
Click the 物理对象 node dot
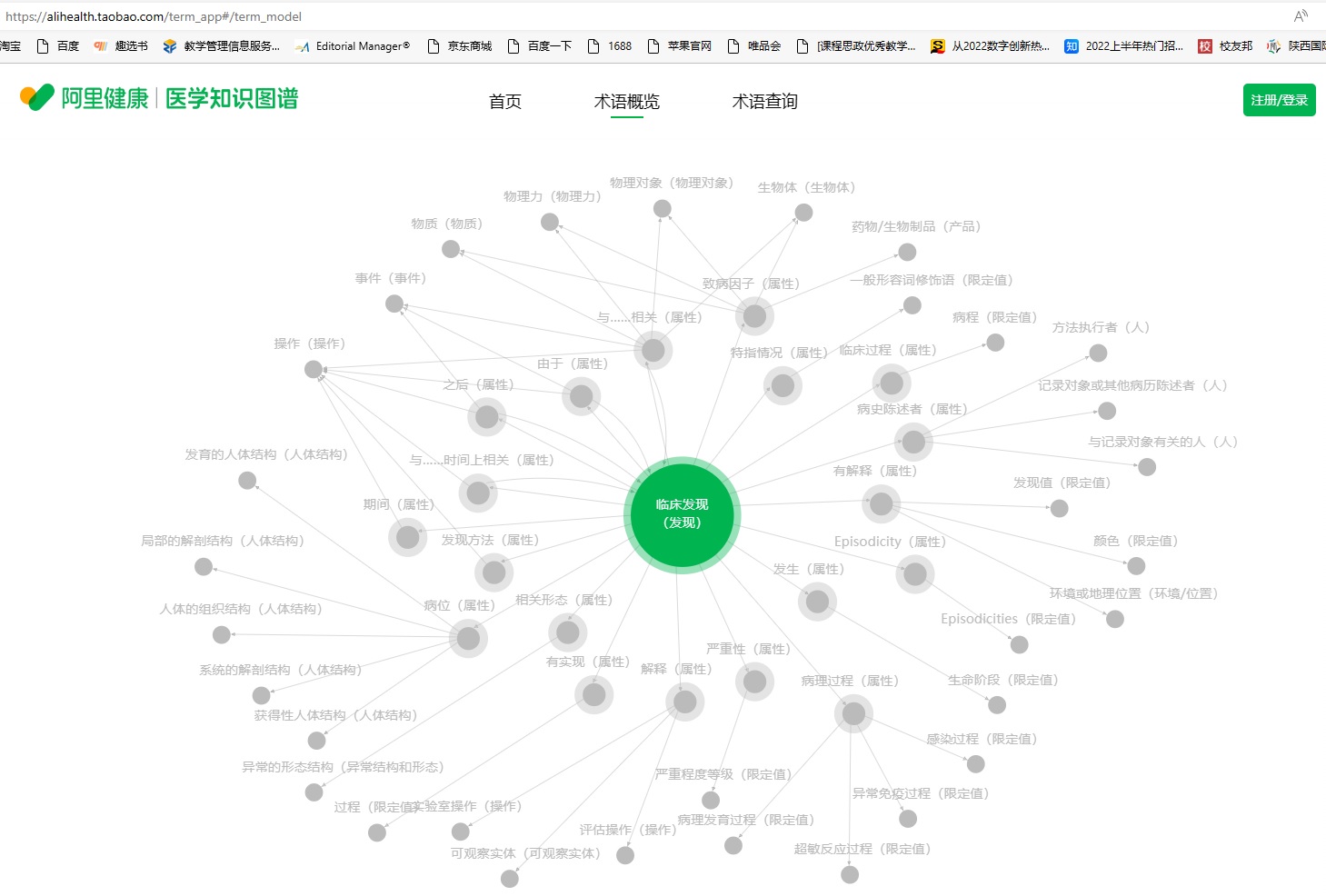[x=663, y=209]
